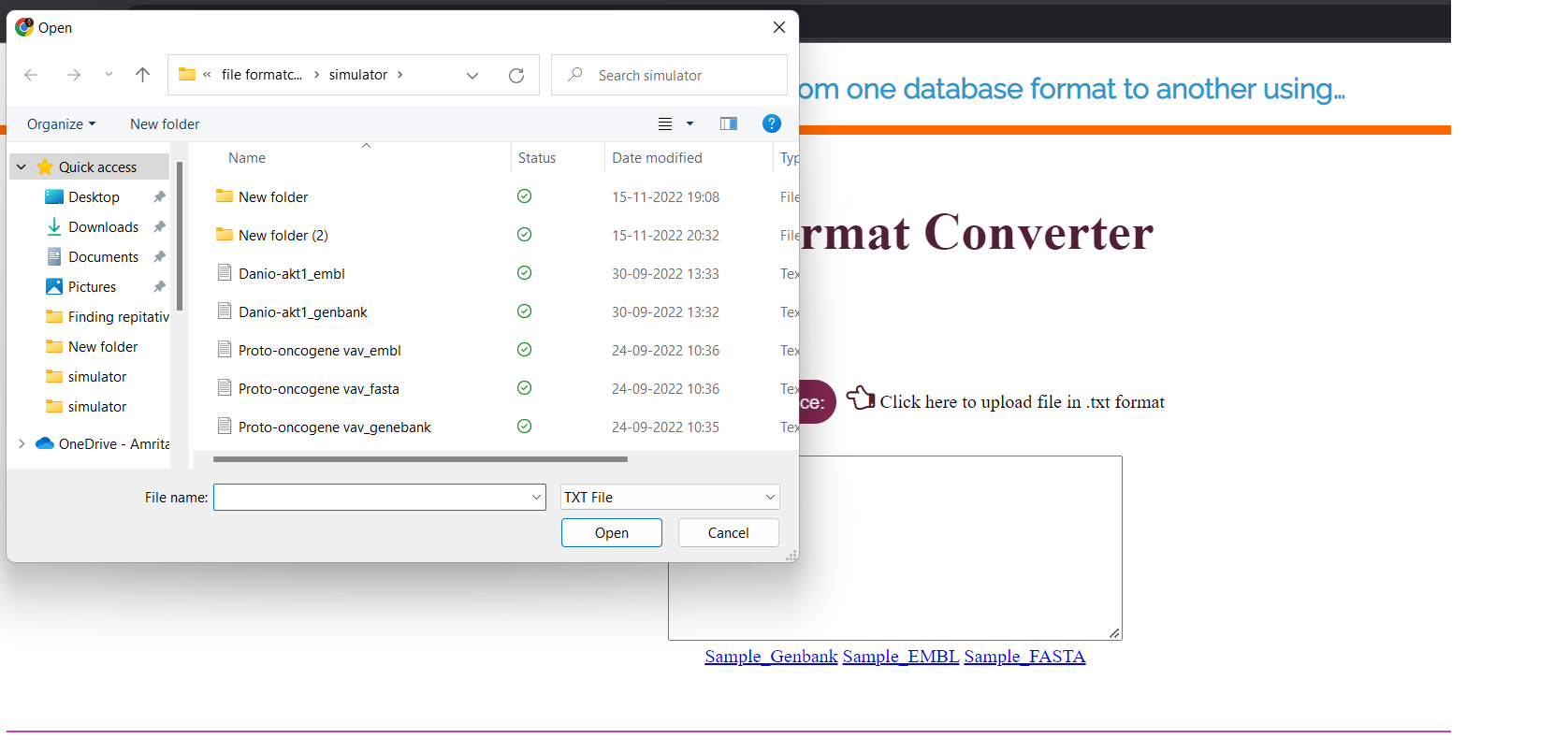Viewport: 1568px width, 753px height.
Task: Toggle the preview pane
Action: [729, 123]
